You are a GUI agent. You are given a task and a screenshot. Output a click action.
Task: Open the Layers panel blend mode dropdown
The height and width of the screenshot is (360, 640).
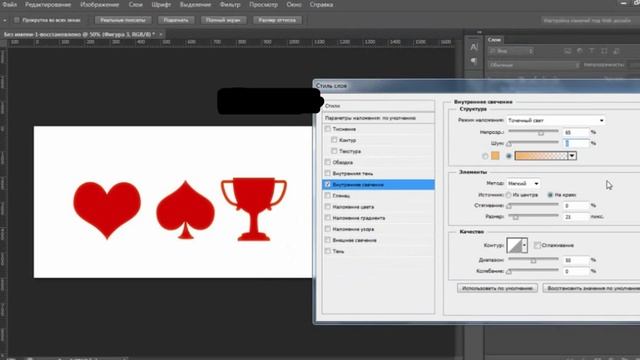click(534, 65)
